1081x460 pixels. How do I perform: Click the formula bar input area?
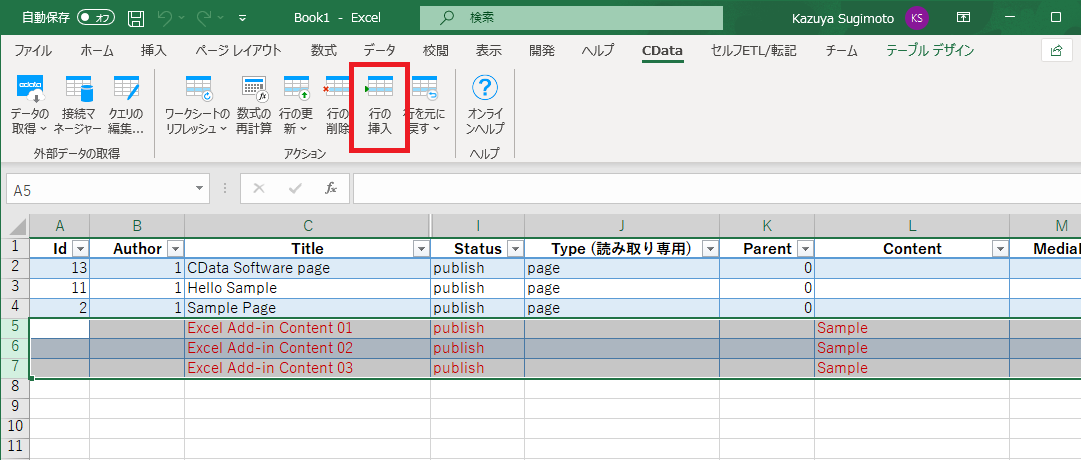[x=716, y=189]
